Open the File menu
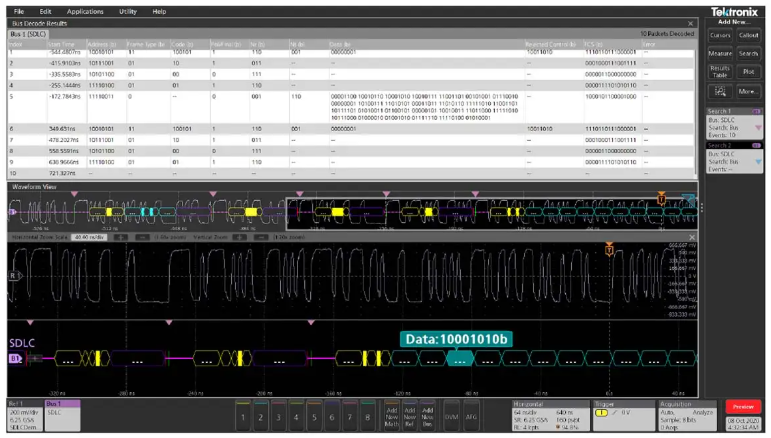The image size is (771, 438). tap(19, 11)
